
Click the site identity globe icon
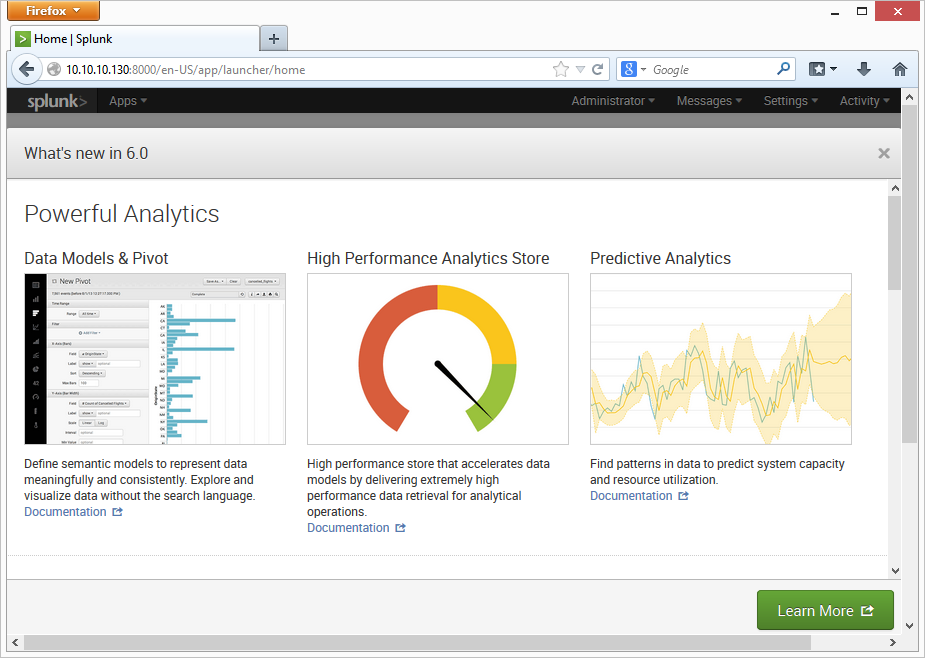point(54,70)
